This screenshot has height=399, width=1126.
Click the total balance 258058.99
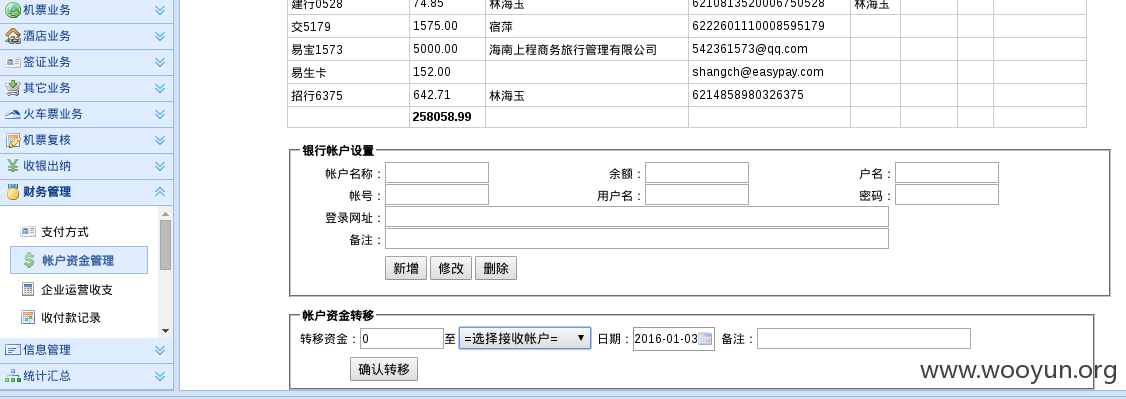tap(442, 116)
